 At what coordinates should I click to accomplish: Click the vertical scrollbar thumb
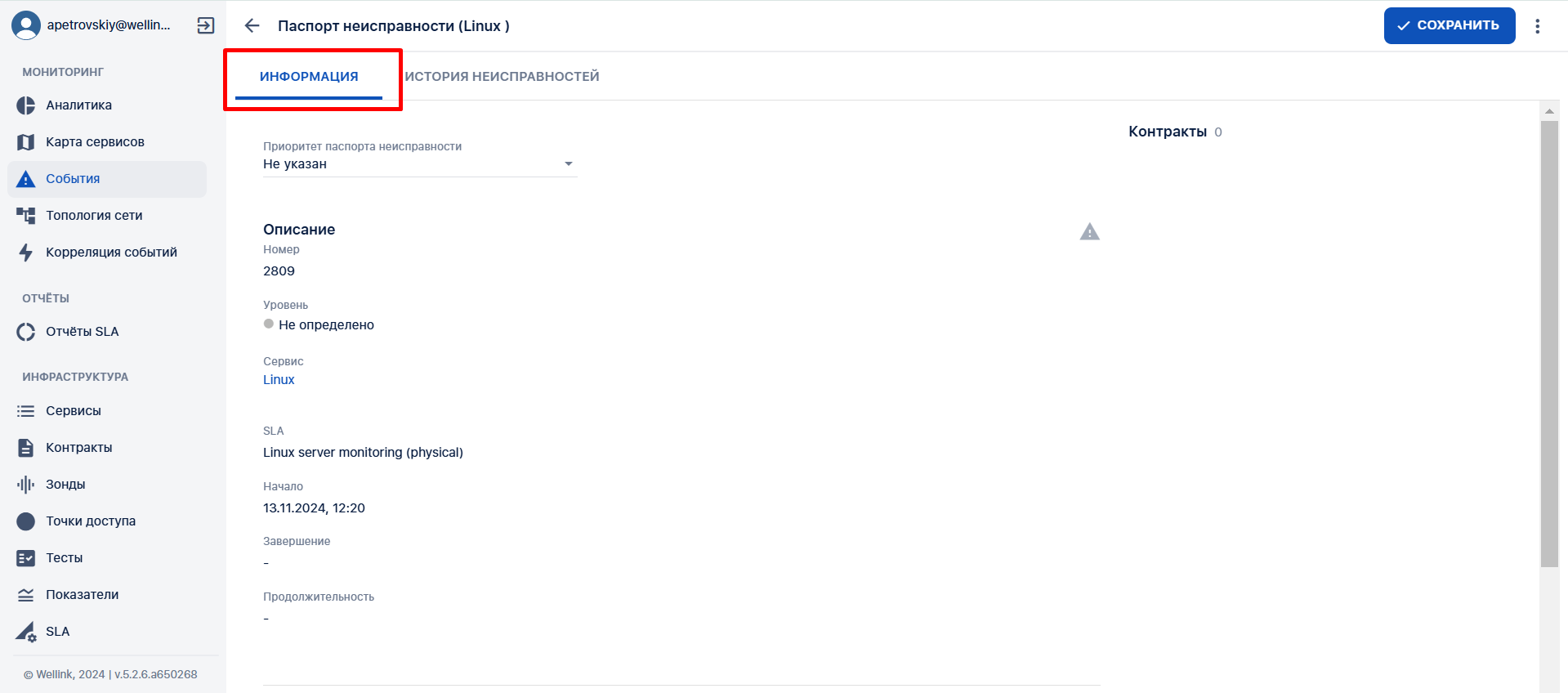click(1549, 343)
